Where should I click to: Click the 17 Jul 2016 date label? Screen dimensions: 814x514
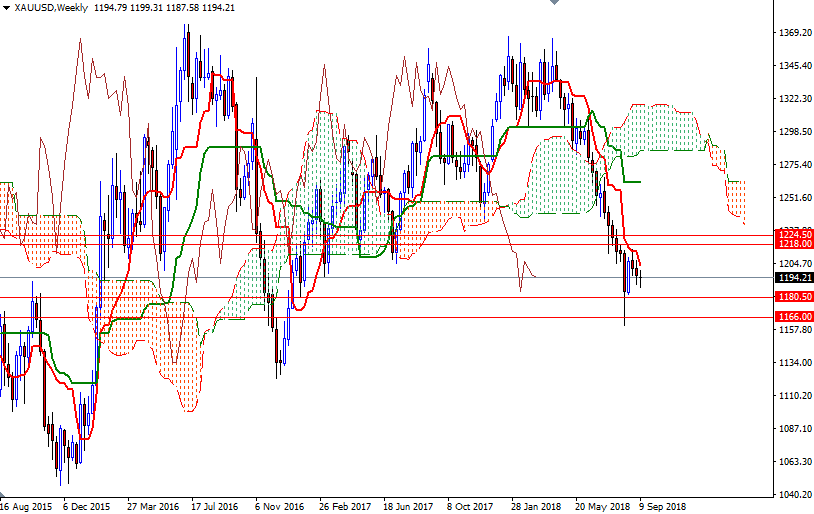click(215, 506)
